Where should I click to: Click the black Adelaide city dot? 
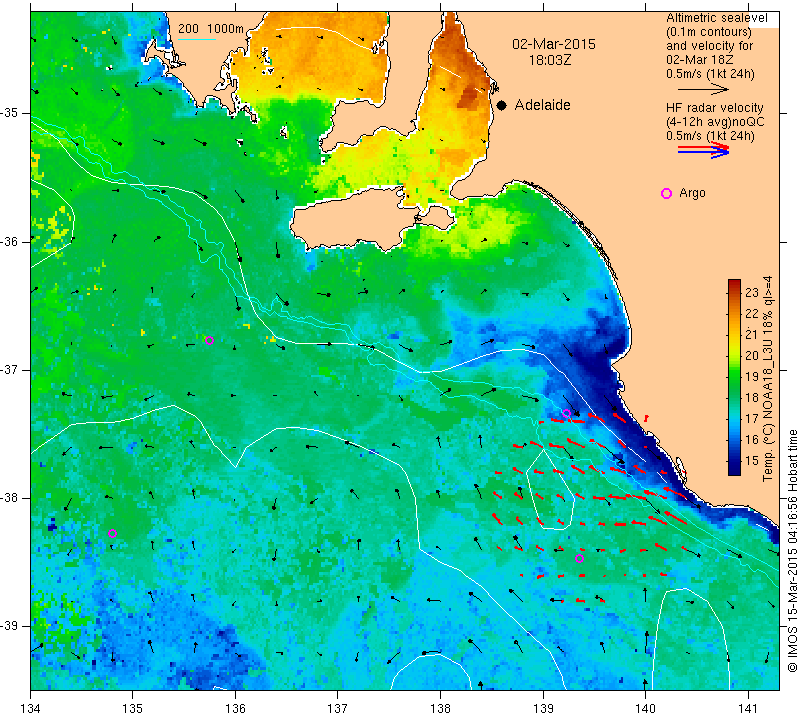coord(502,105)
